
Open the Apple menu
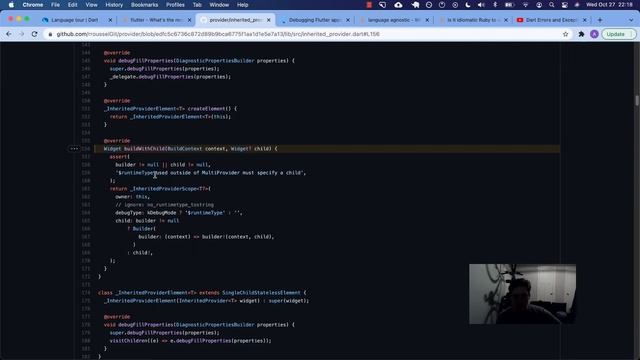11,5
